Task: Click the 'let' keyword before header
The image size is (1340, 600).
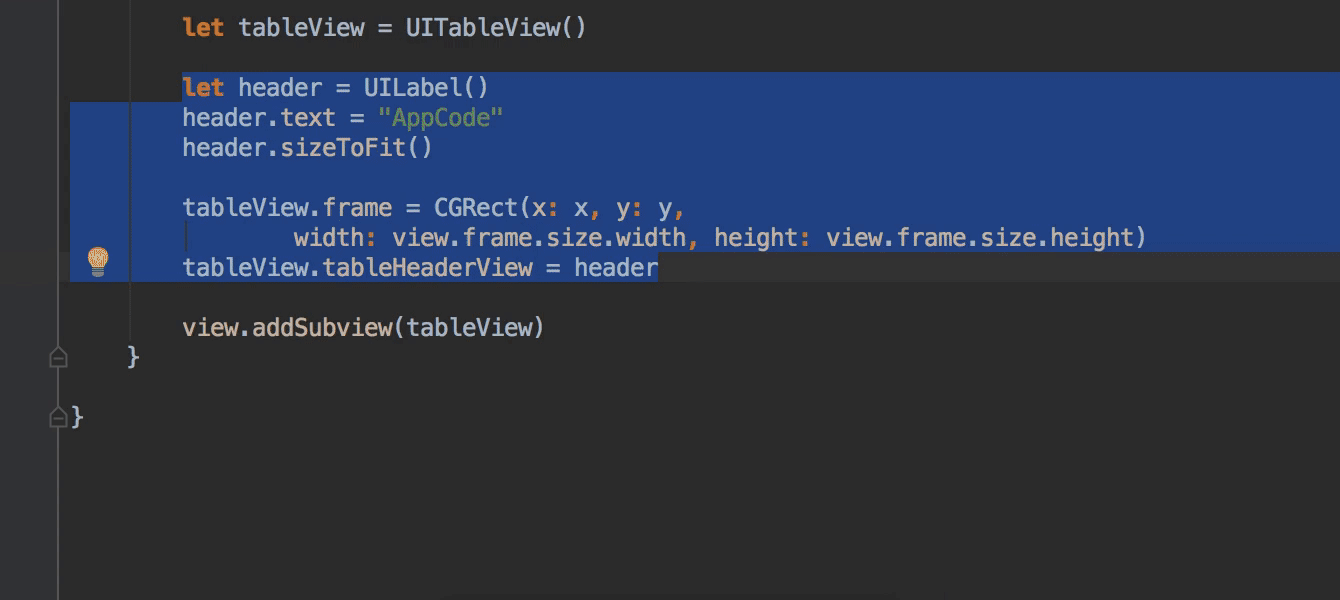Action: pyautogui.click(x=203, y=88)
